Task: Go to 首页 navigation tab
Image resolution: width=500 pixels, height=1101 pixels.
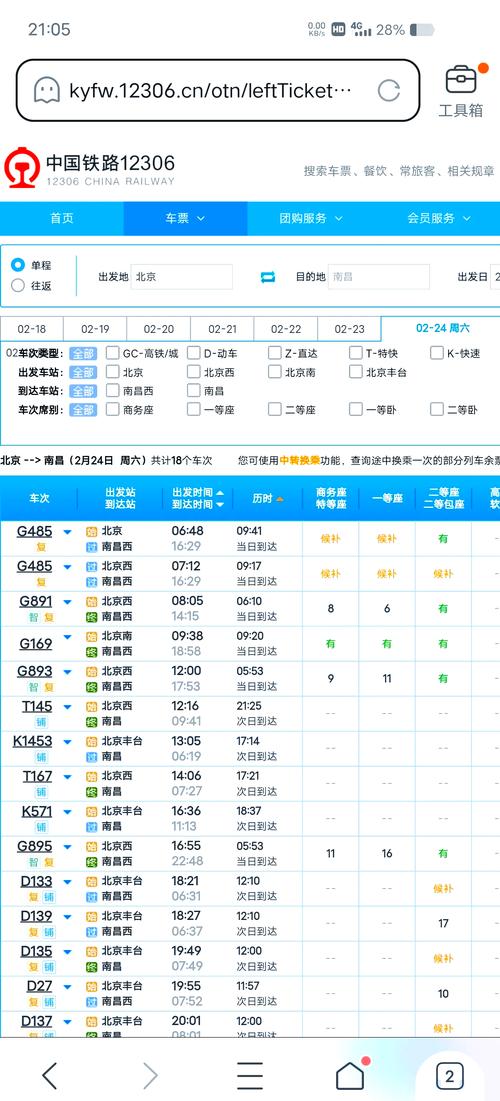Action: click(62, 218)
